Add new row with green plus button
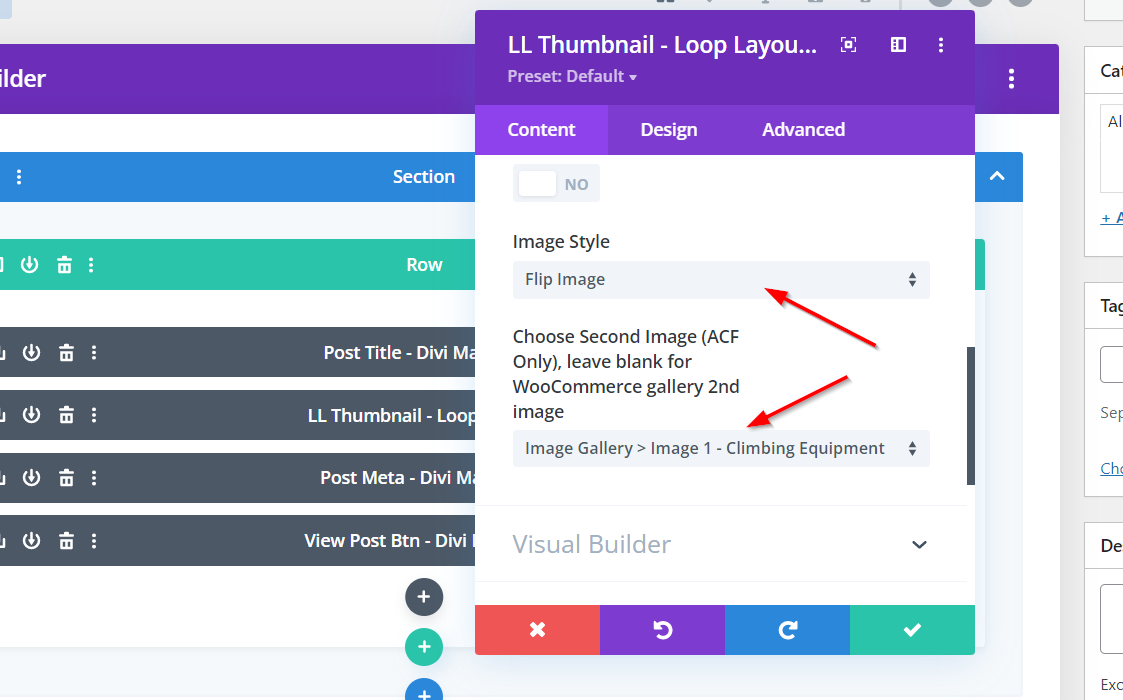Image resolution: width=1123 pixels, height=700 pixels. 423,646
